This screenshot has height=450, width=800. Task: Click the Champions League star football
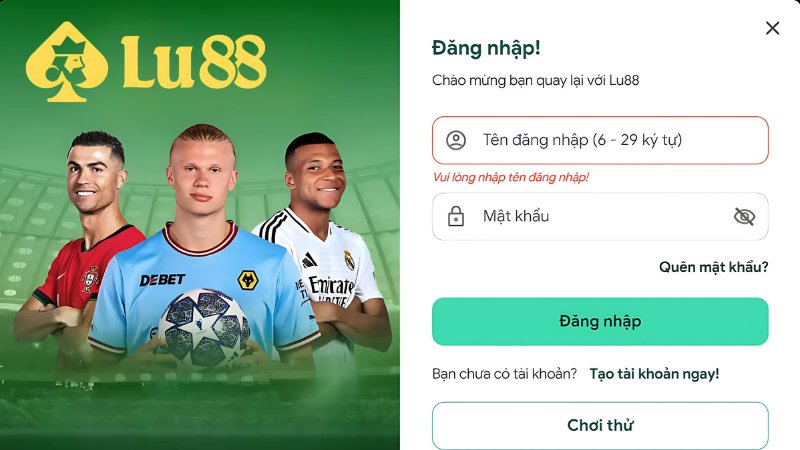[204, 328]
